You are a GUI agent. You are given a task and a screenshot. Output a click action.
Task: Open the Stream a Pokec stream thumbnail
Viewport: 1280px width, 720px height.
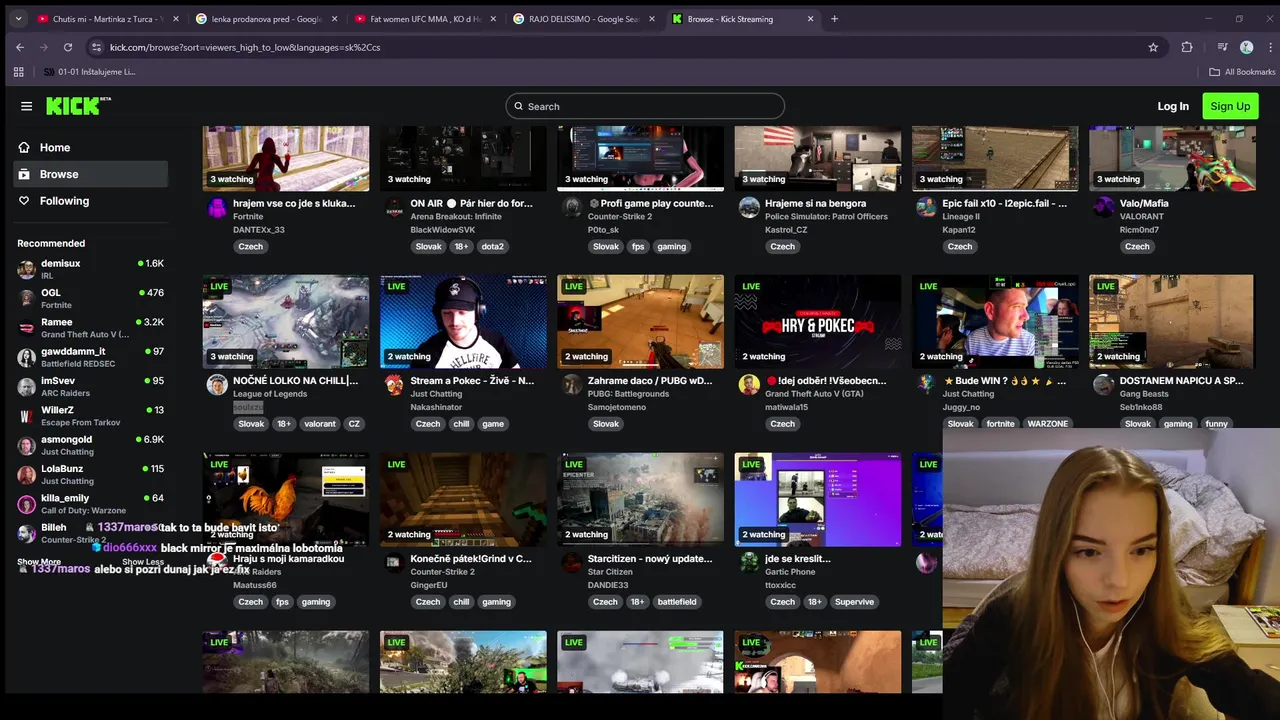point(463,322)
